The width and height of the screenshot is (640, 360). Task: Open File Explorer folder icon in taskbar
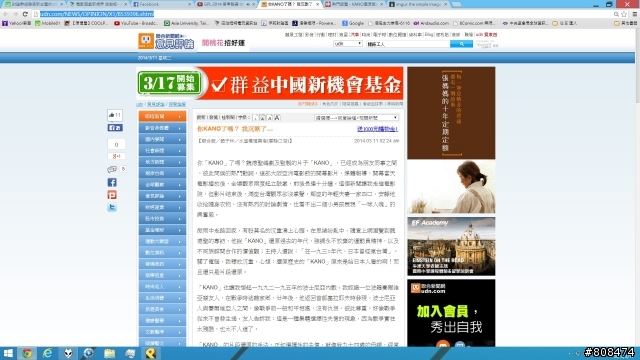[109, 353]
